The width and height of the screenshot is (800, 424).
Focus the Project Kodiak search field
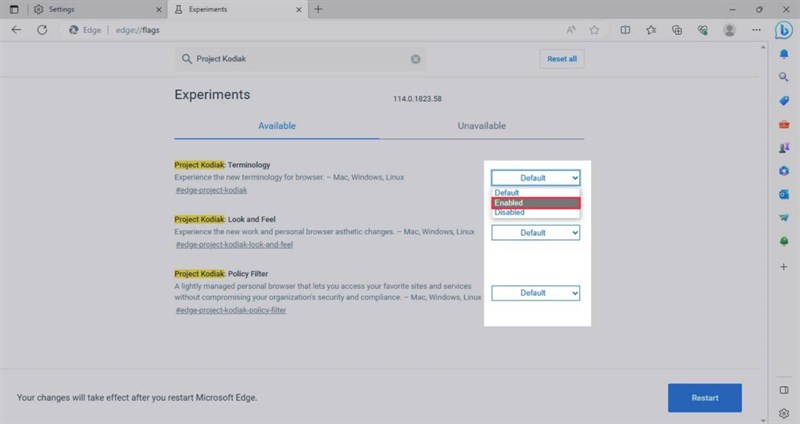click(300, 59)
